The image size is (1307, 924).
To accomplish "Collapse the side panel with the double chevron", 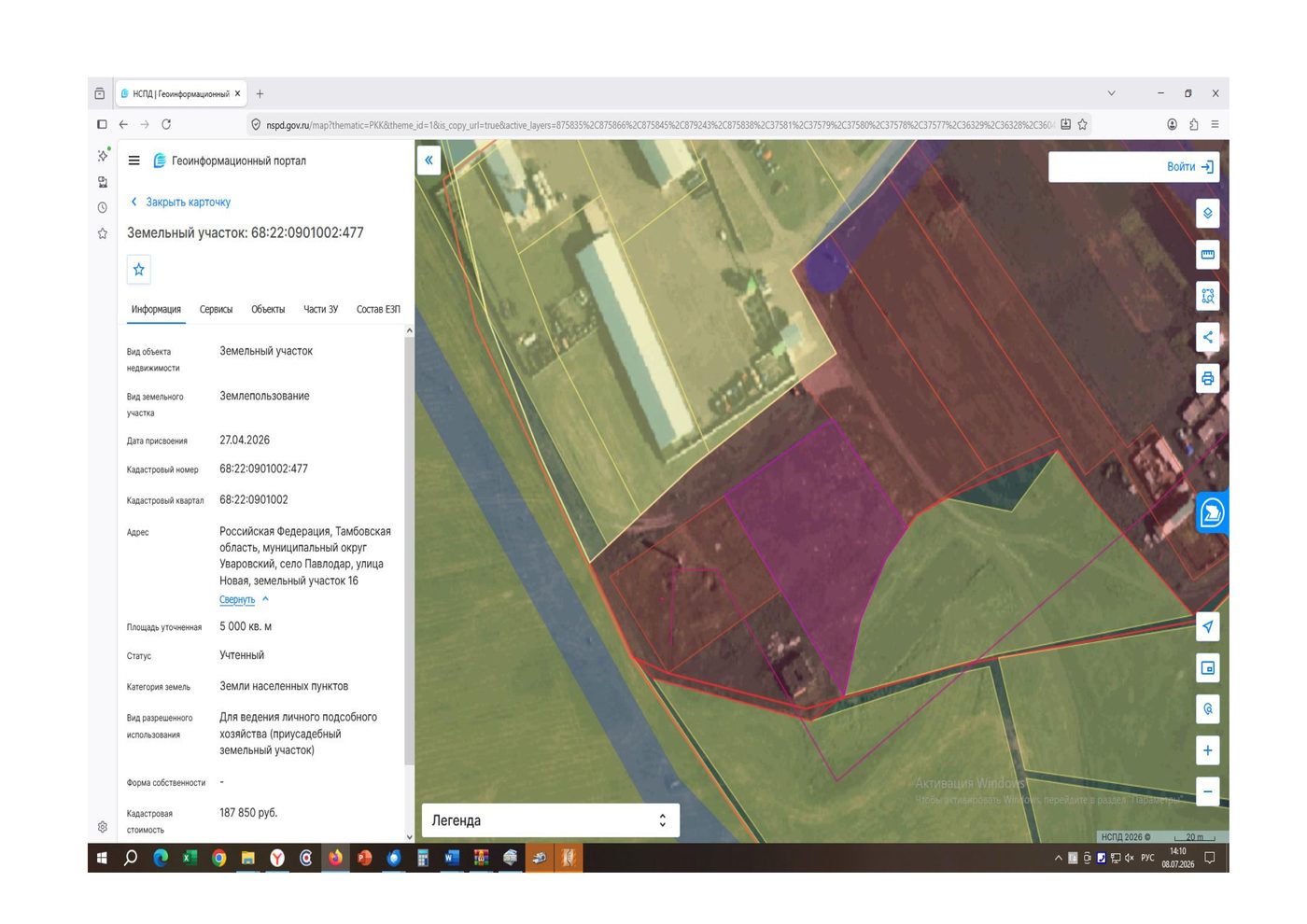I will [x=429, y=161].
